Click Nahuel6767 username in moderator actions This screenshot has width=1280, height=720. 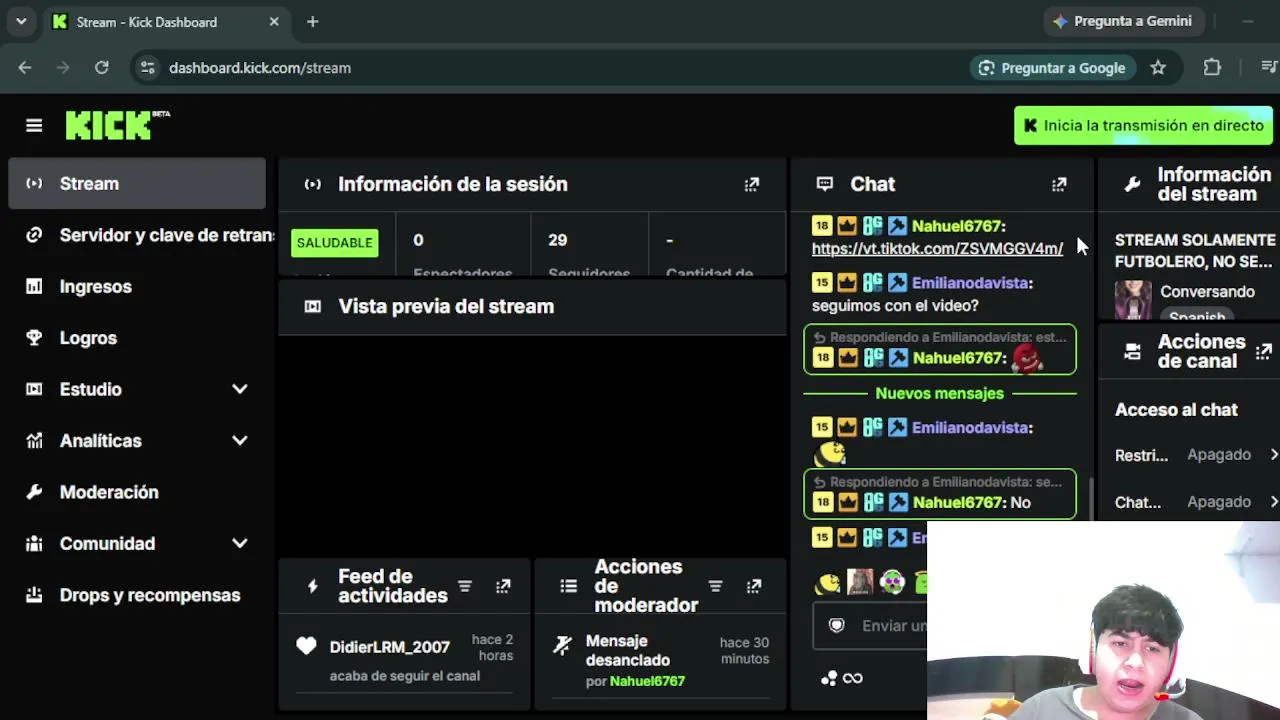647,681
